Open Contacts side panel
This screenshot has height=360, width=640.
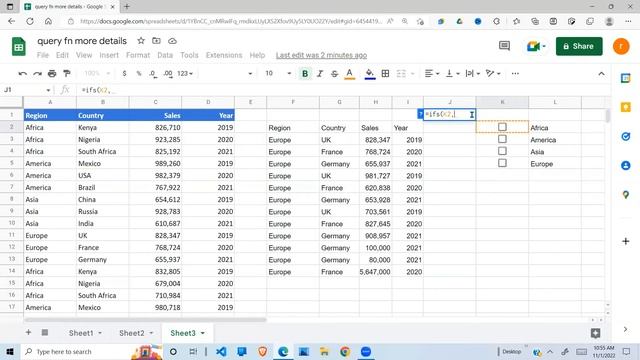coord(625,165)
